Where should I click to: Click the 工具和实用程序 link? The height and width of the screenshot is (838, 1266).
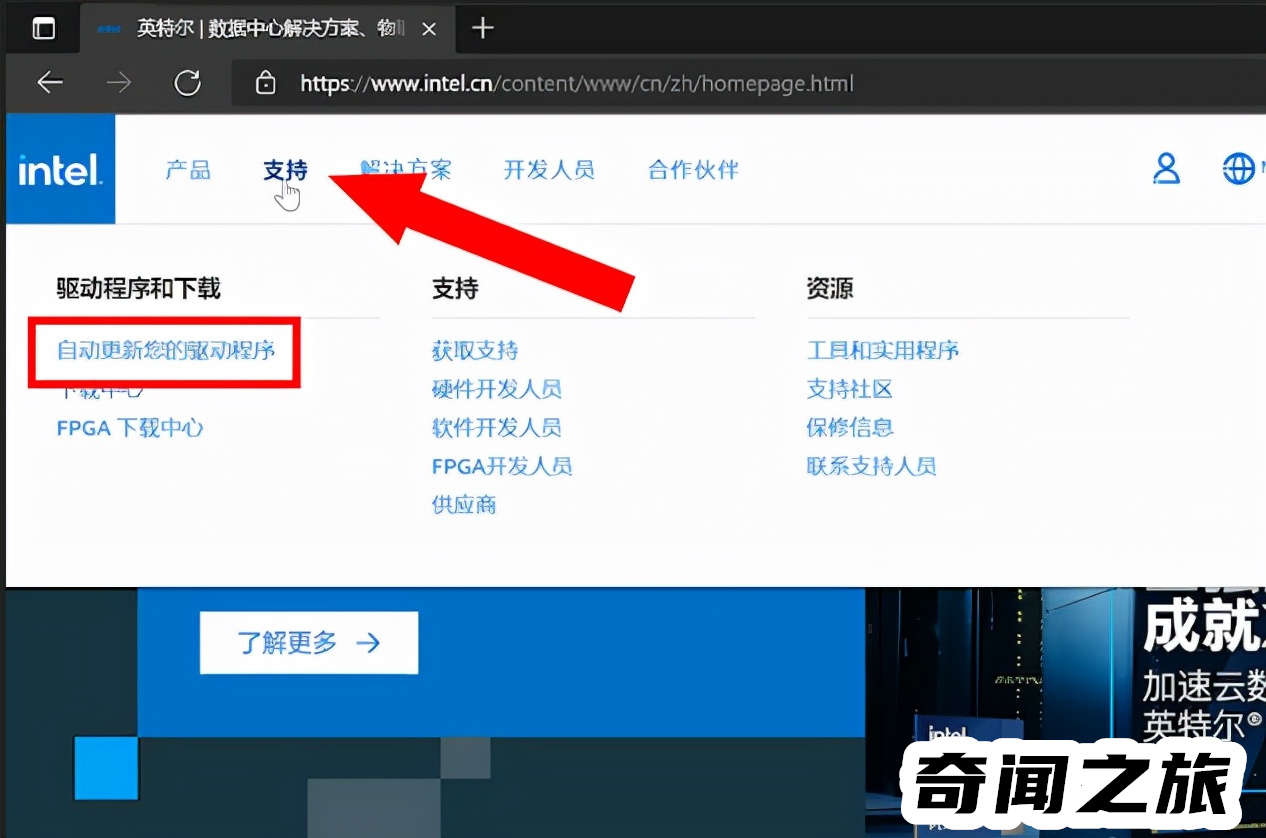883,351
